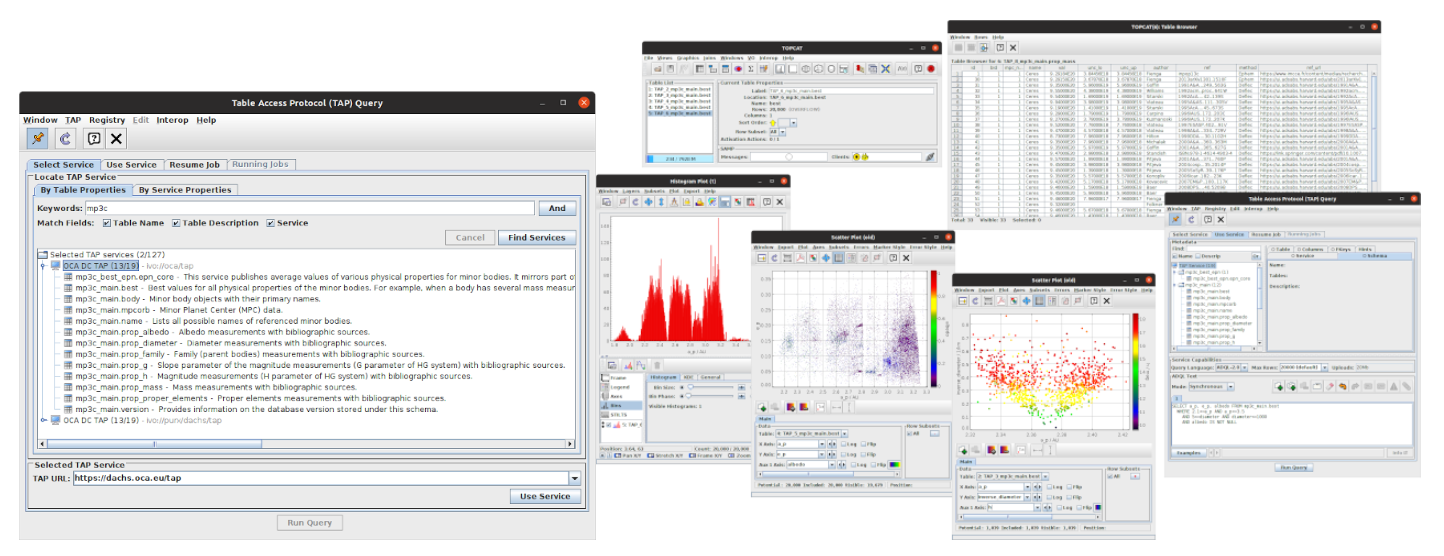The height and width of the screenshot is (556, 1444).
Task: Click the Use Service button
Action: pyautogui.click(x=544, y=496)
